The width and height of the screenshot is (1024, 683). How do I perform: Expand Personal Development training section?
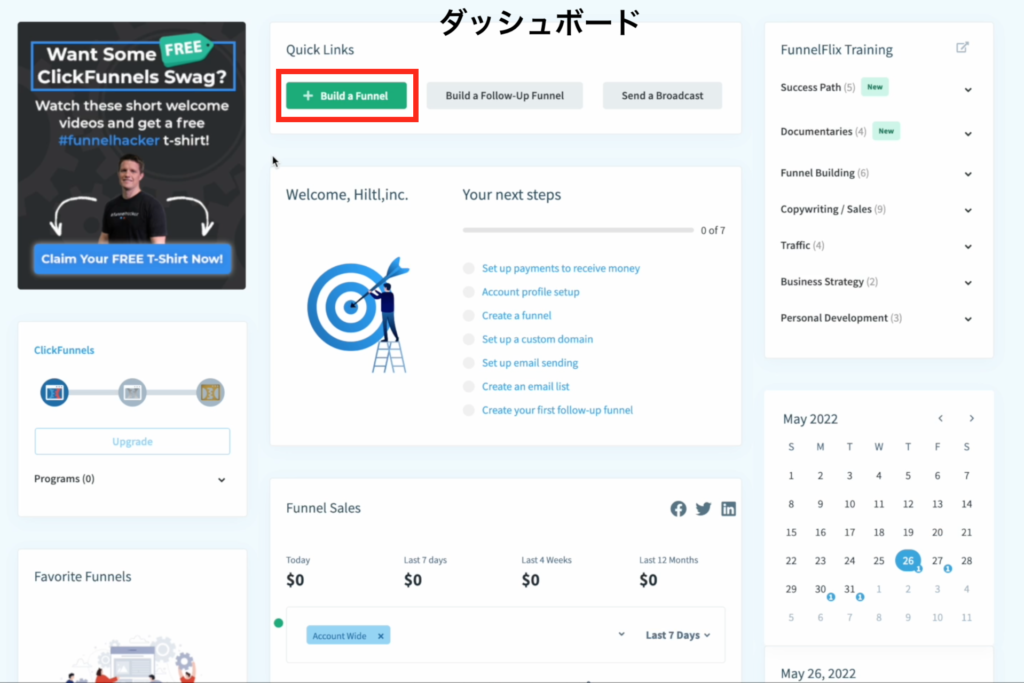coord(968,319)
